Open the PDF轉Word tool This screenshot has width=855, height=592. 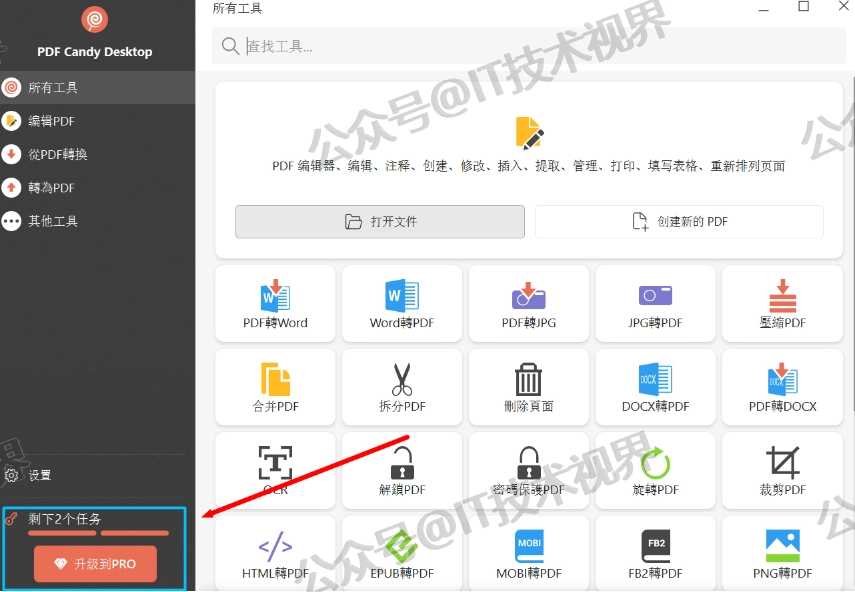click(275, 304)
